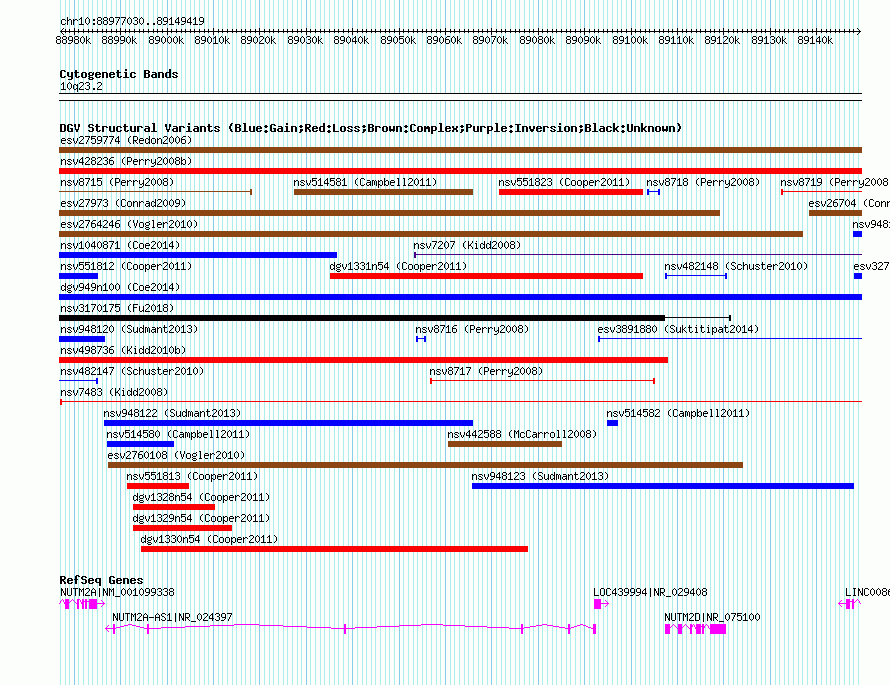This screenshot has height=685, width=890.
Task: Select the esv2764246 (Vogler2010) label
Action: [129, 224]
